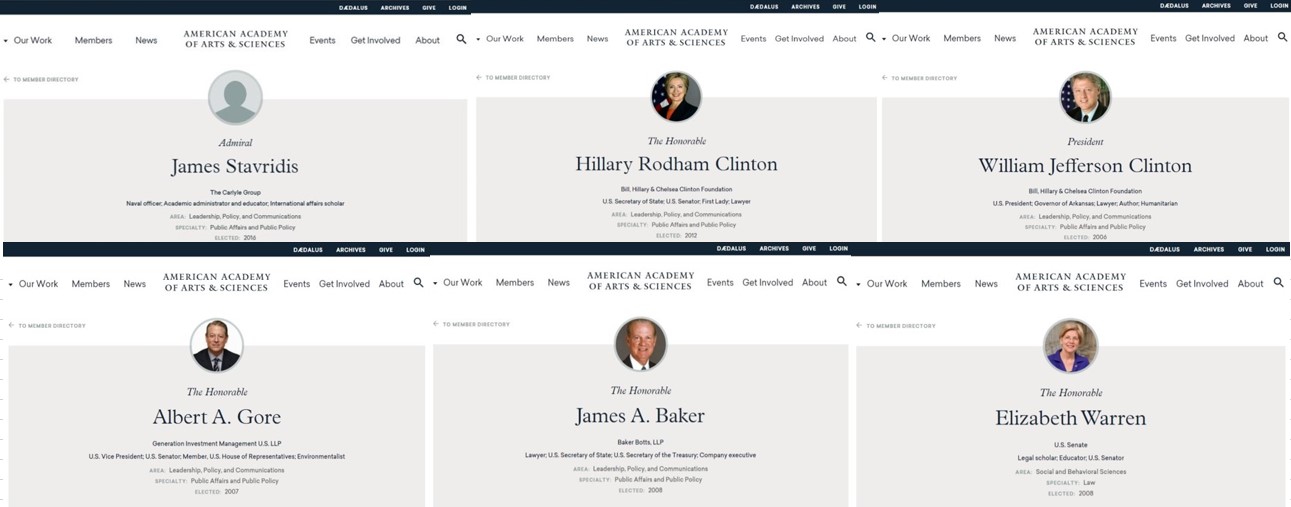The width and height of the screenshot is (1291, 507).
Task: Click Academy logo on Elizabeth Warren page
Action: coord(1070,282)
